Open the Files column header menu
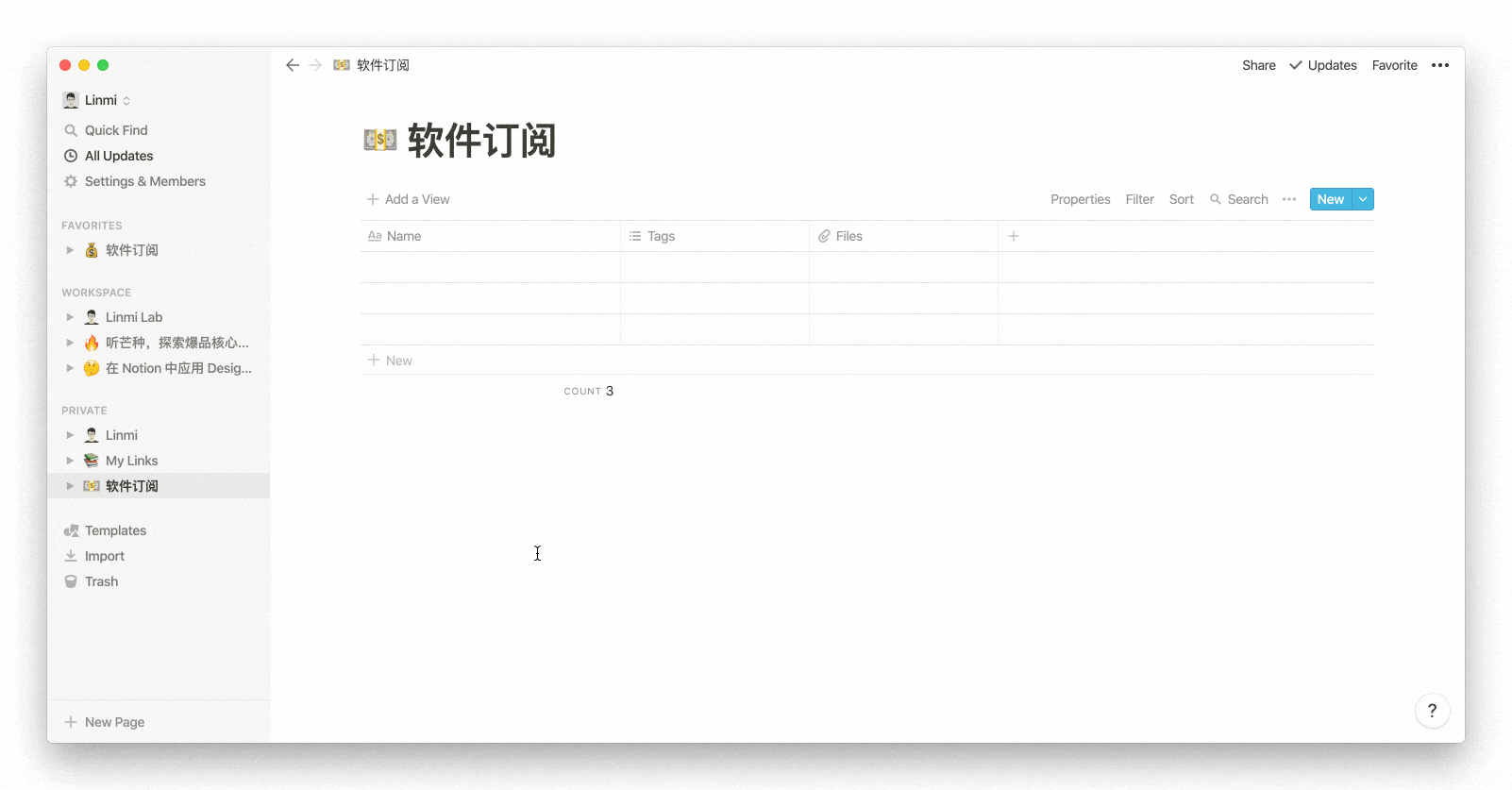The width and height of the screenshot is (1512, 790). pos(904,236)
